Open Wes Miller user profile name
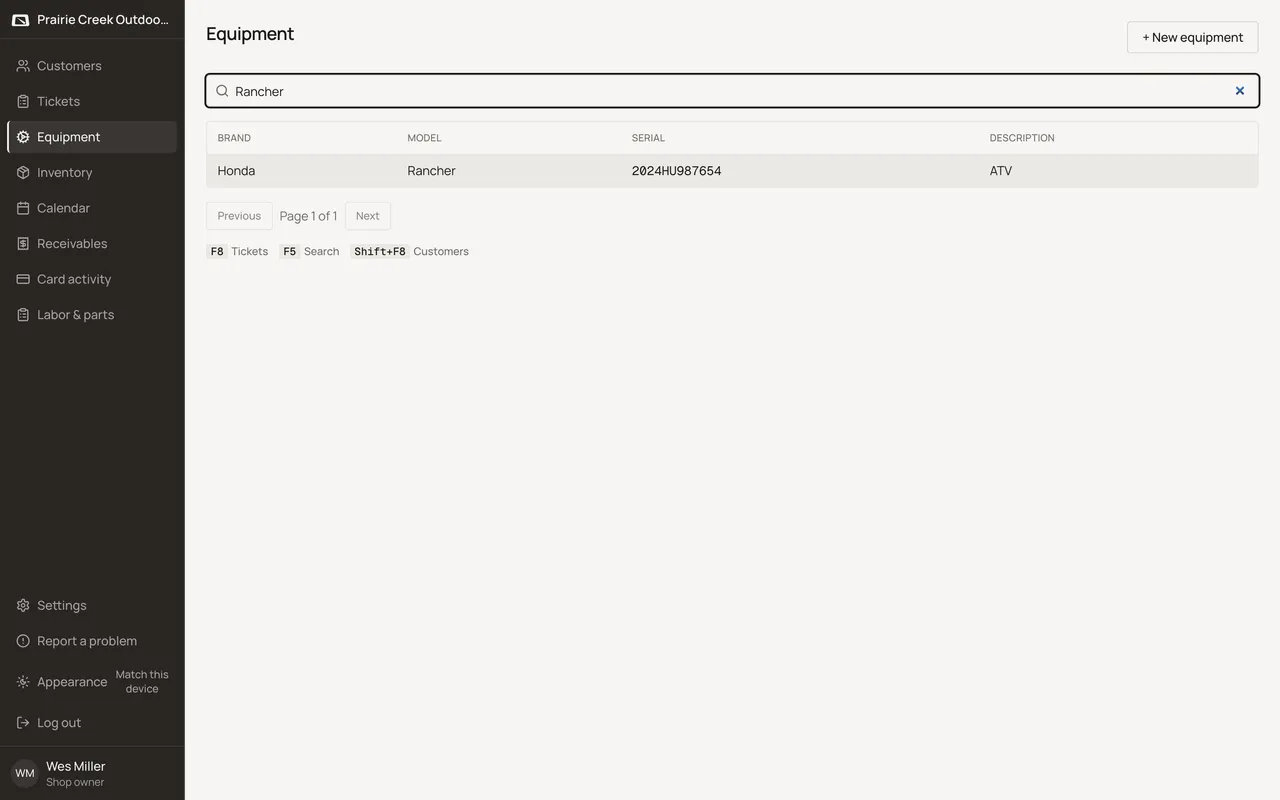The width and height of the screenshot is (1280, 800). pos(75,766)
